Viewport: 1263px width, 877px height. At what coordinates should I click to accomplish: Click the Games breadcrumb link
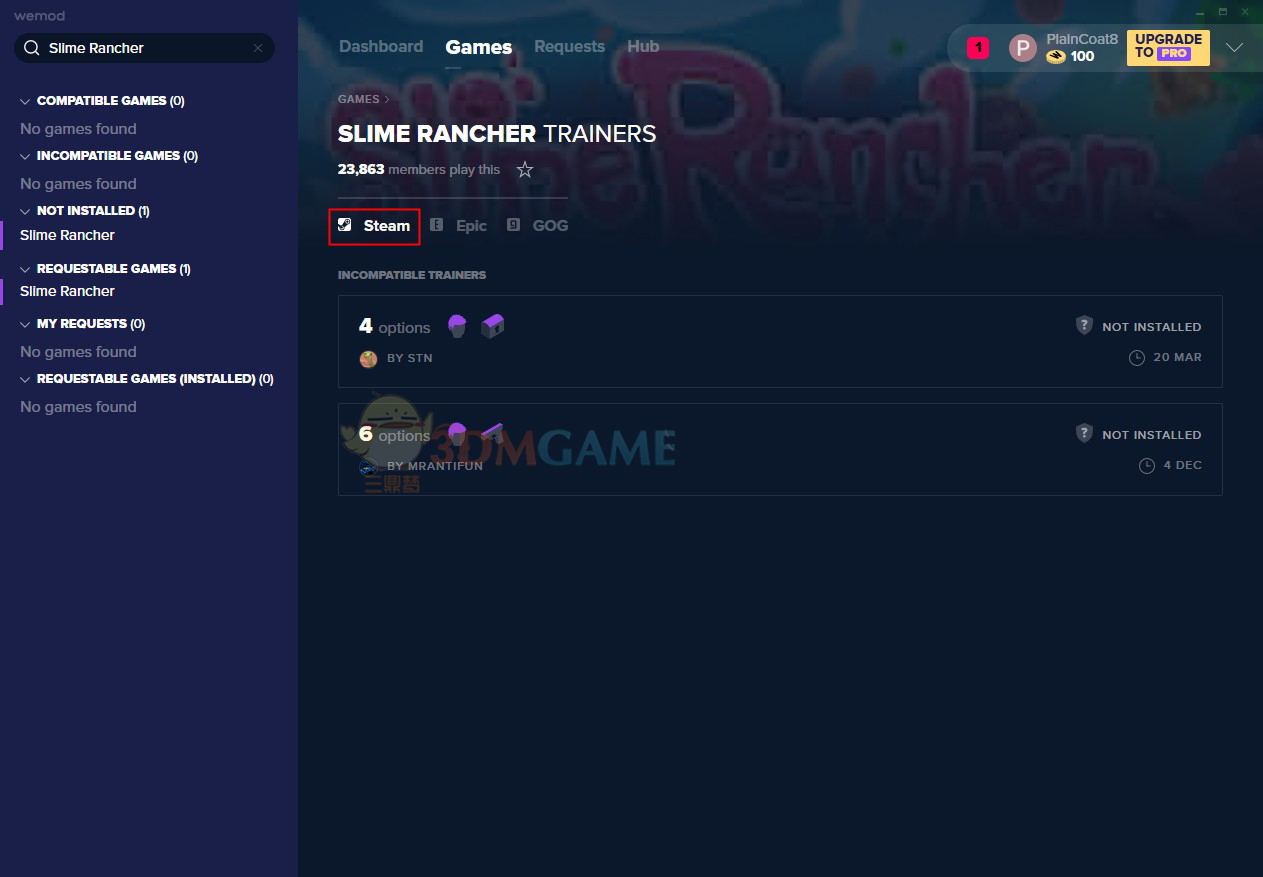[x=358, y=99]
